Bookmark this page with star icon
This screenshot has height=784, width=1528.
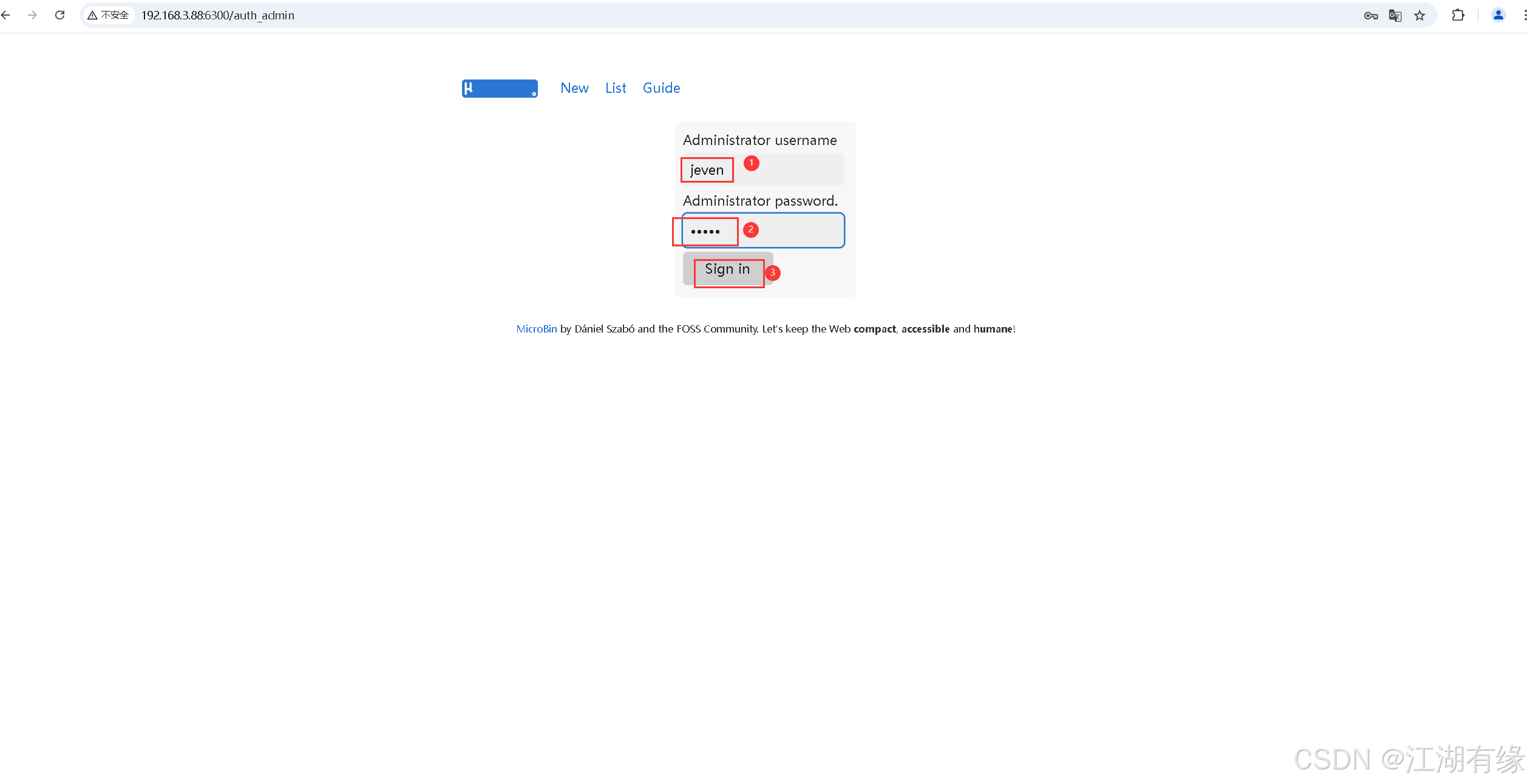1419,16
